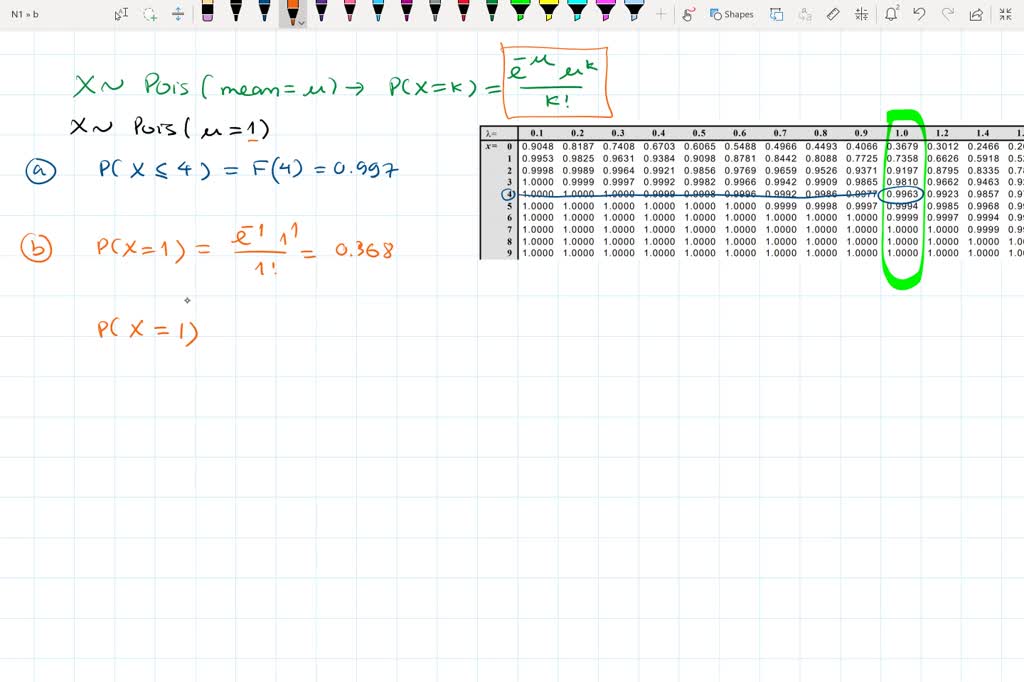Open the screen clipping tool
The height and width of the screenshot is (682, 1024).
[776, 14]
